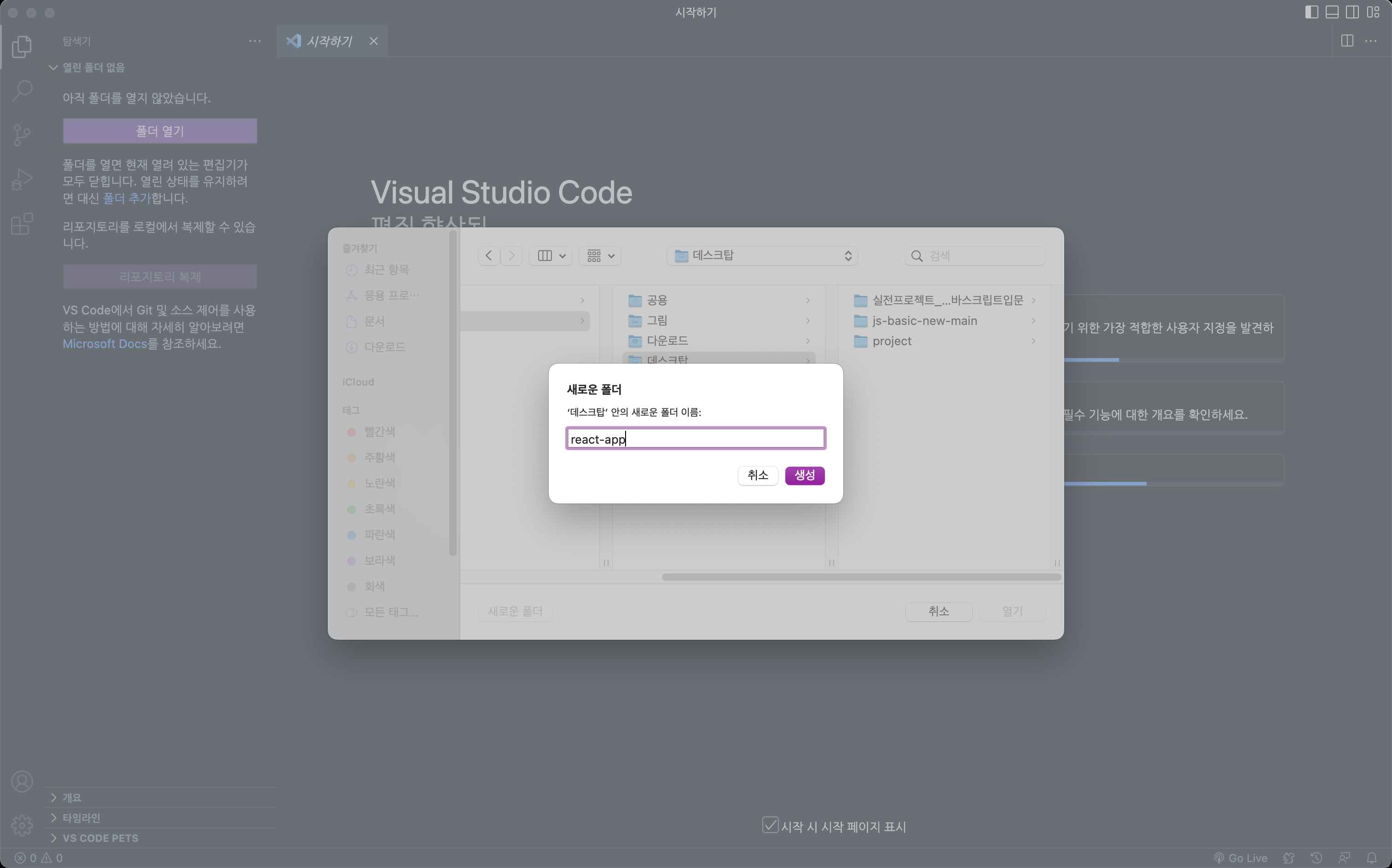Select the project folder

[945, 341]
